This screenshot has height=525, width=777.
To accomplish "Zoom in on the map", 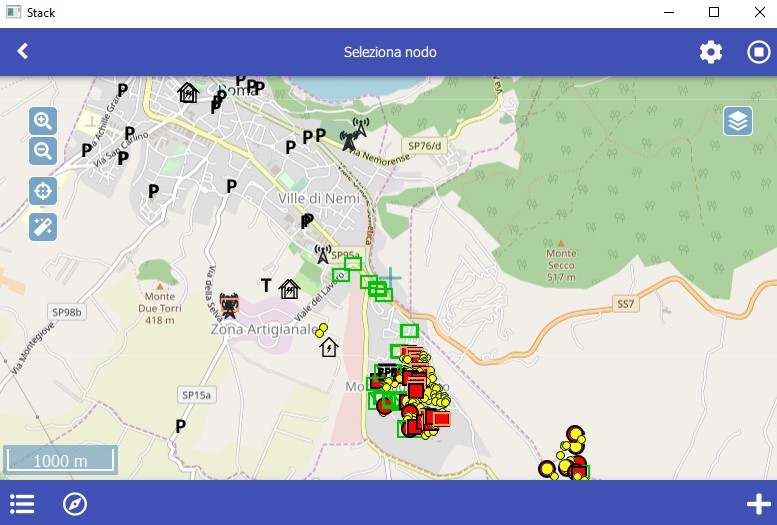I will click(43, 121).
